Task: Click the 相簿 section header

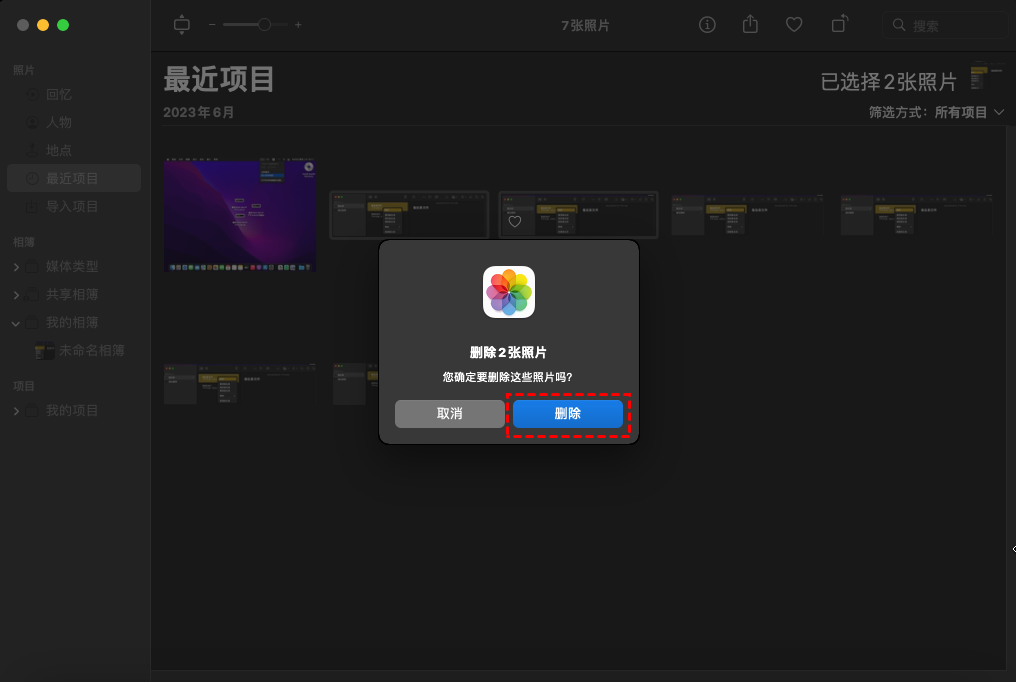Action: [24, 242]
